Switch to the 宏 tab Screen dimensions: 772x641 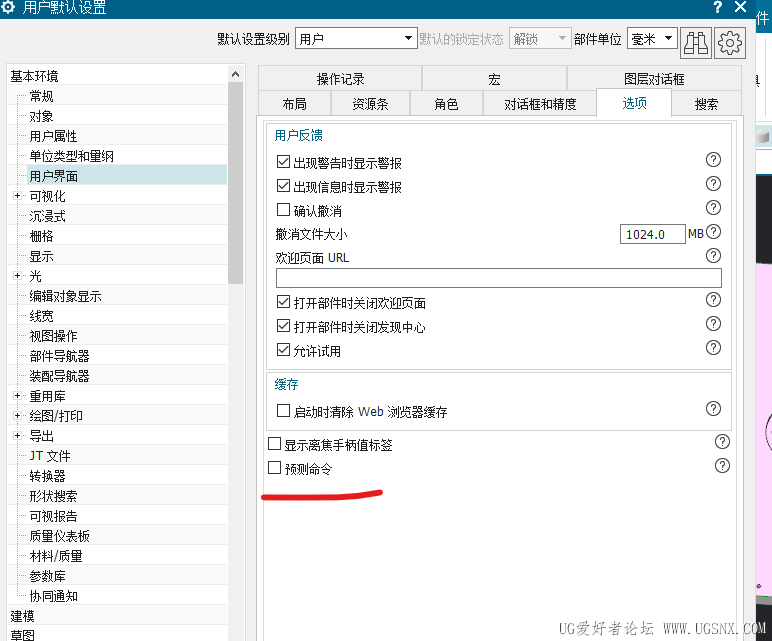494,79
